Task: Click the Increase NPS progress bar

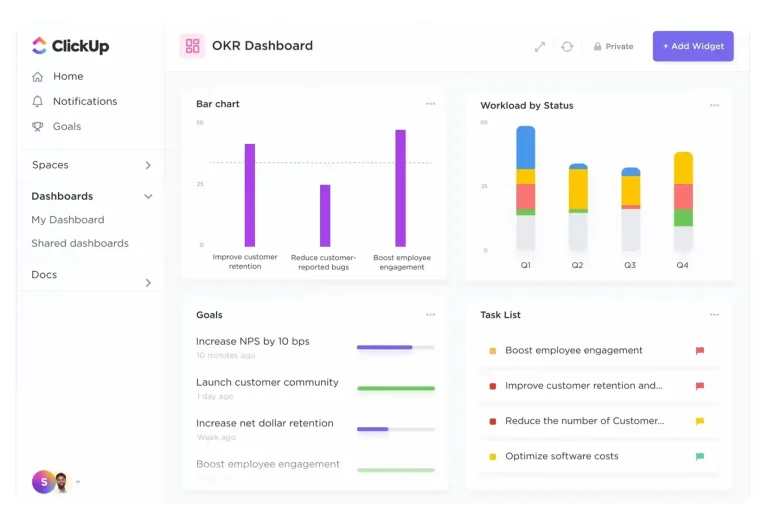Action: click(396, 347)
